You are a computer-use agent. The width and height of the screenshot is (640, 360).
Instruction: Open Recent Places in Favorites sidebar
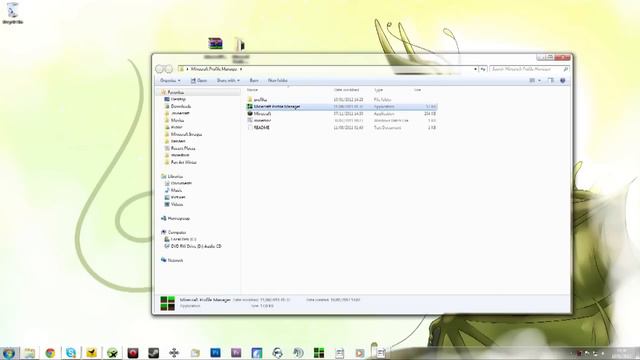tap(183, 148)
